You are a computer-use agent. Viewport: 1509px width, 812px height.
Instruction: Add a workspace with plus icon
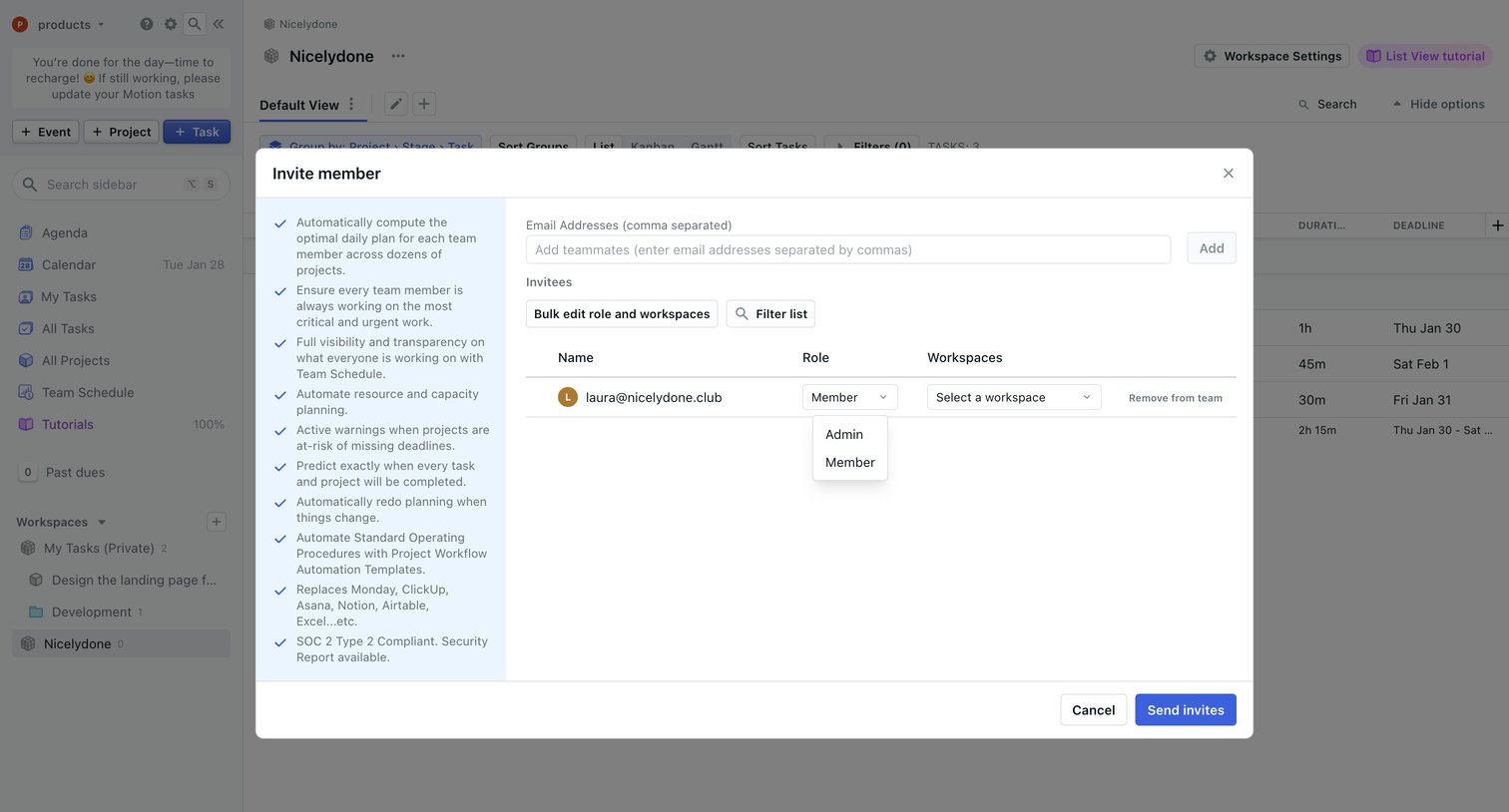point(217,522)
